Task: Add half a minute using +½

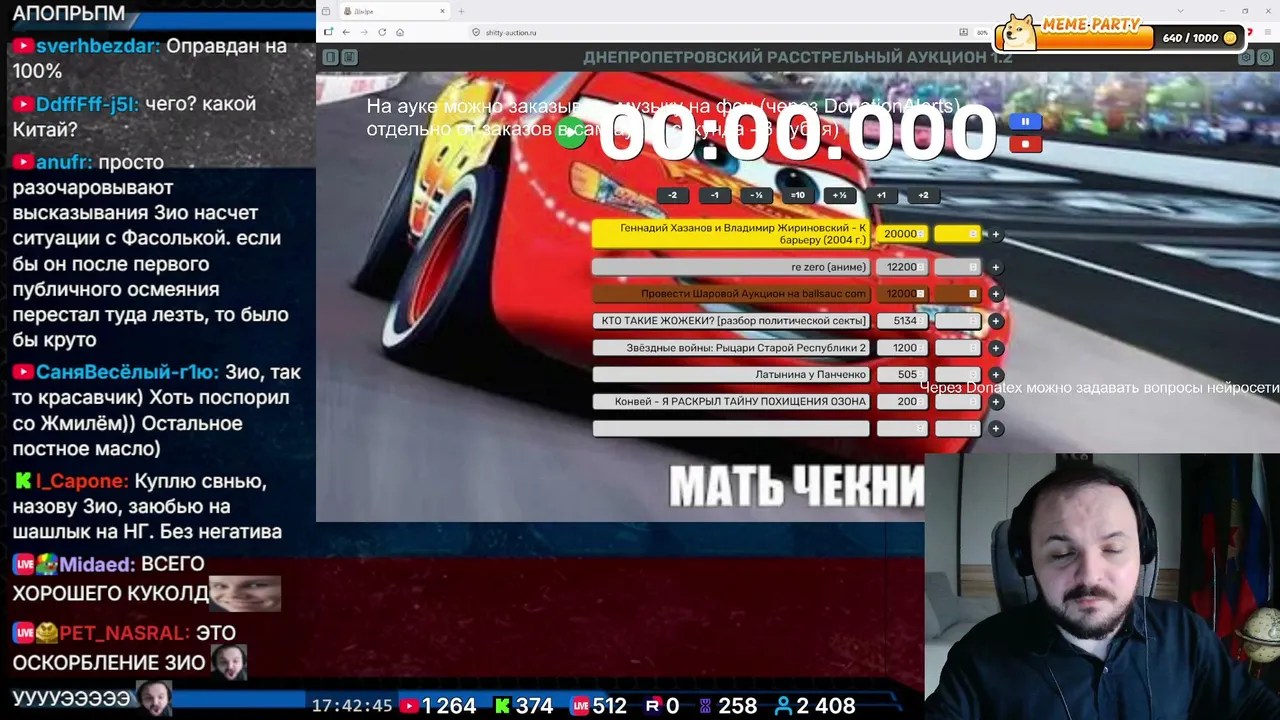Action: point(840,195)
